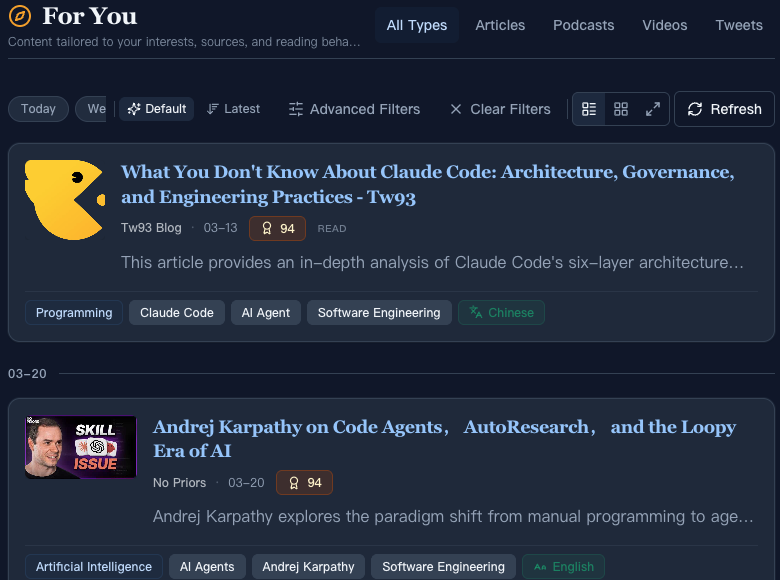Viewport: 780px width, 580px height.
Task: Switch to the Podcasts tab
Action: 583,25
